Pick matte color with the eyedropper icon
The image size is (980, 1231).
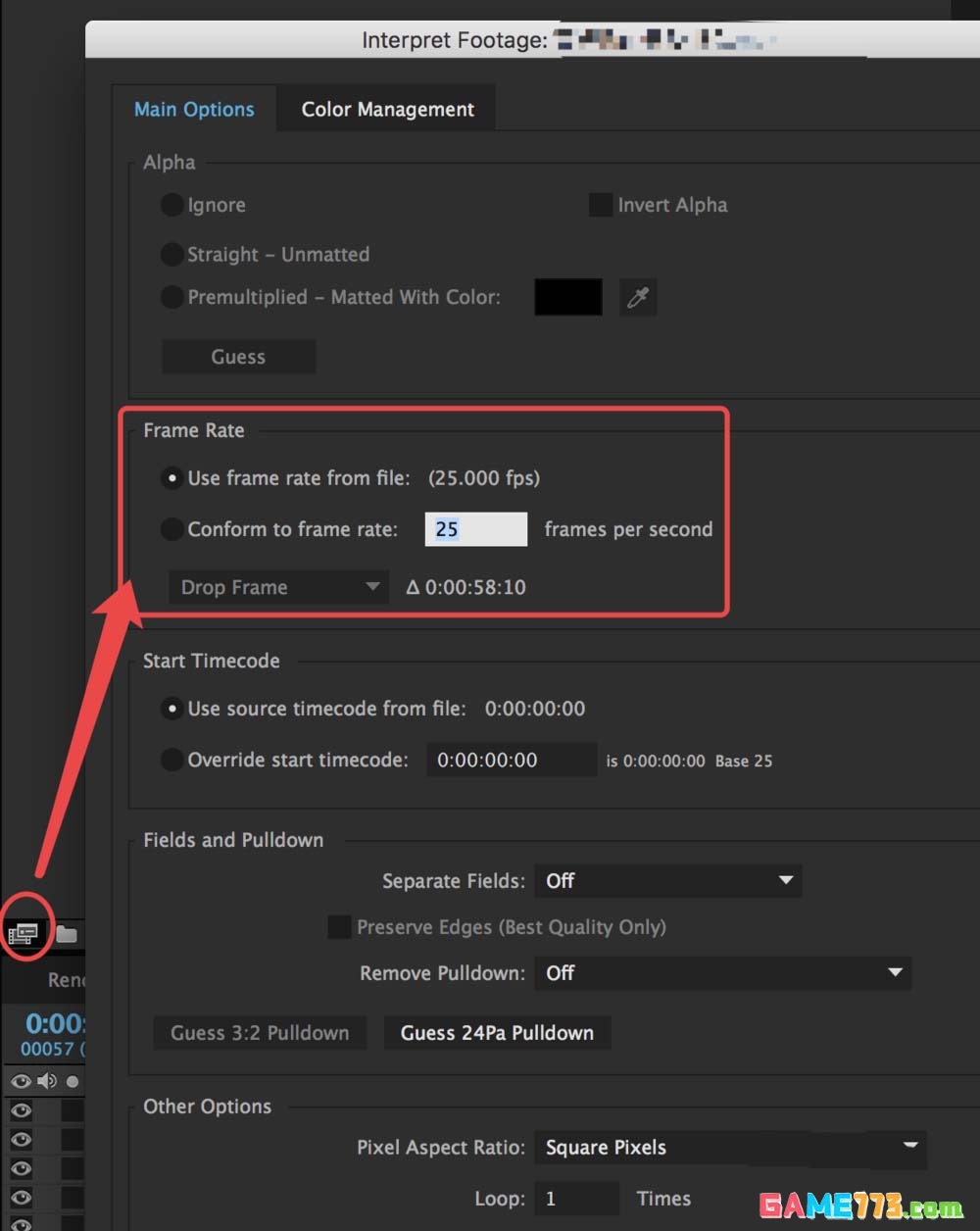click(x=638, y=297)
